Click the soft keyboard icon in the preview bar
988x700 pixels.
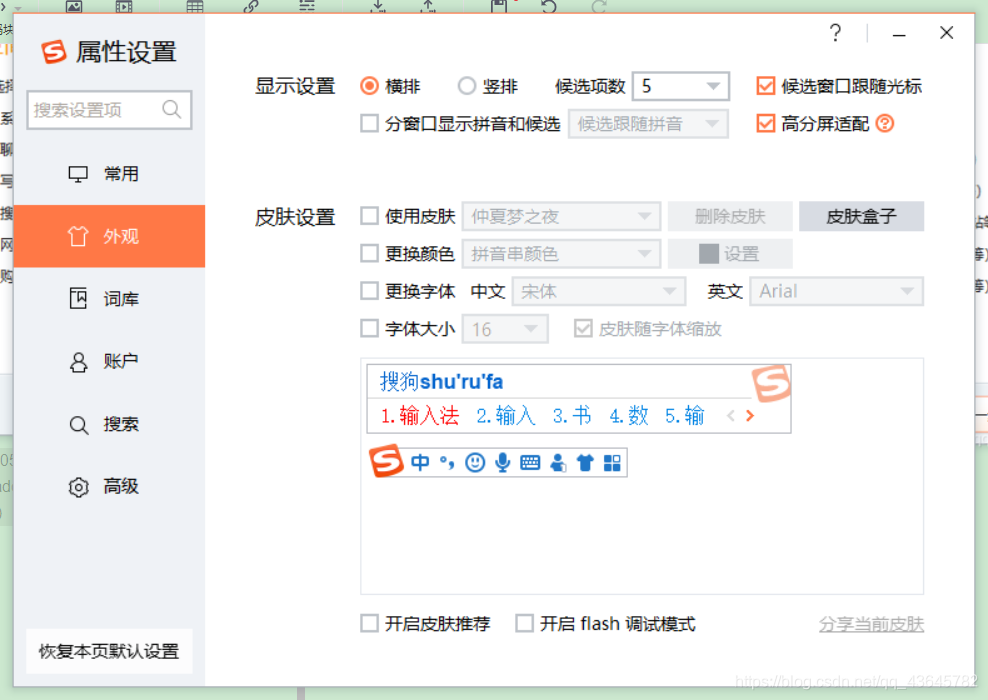(530, 463)
